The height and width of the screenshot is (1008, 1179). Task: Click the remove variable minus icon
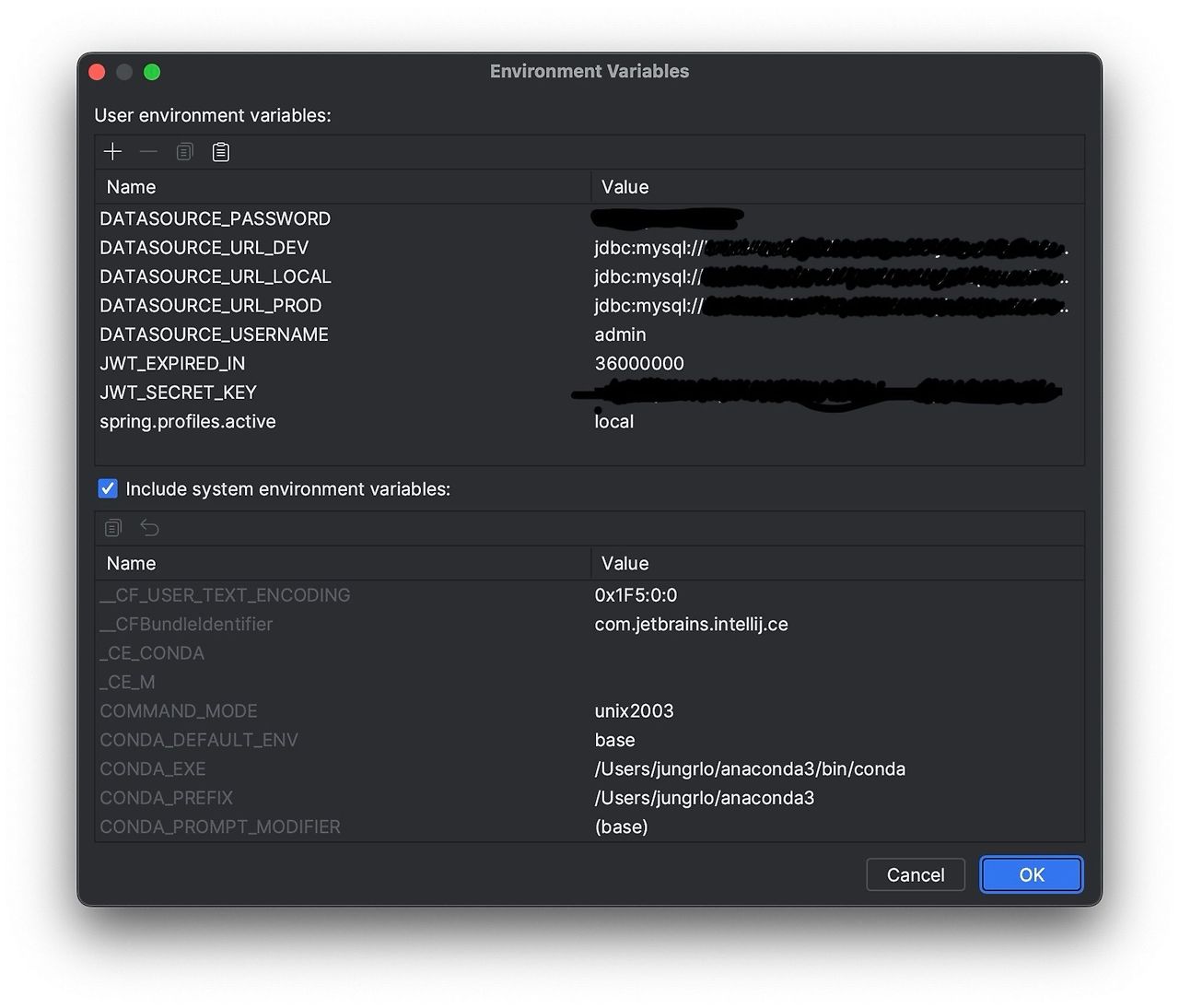pyautogui.click(x=148, y=152)
